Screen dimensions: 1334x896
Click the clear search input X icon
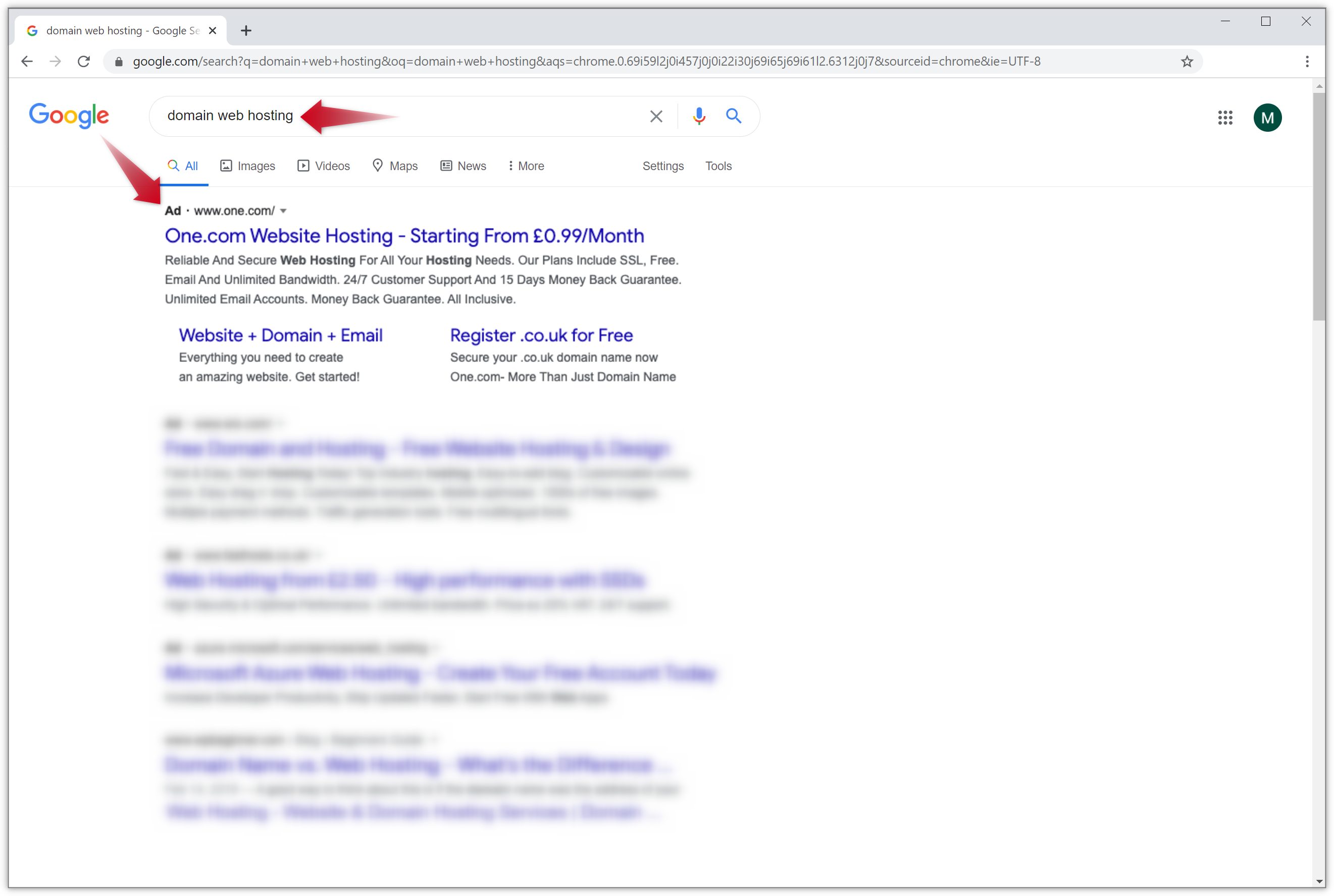(x=657, y=115)
